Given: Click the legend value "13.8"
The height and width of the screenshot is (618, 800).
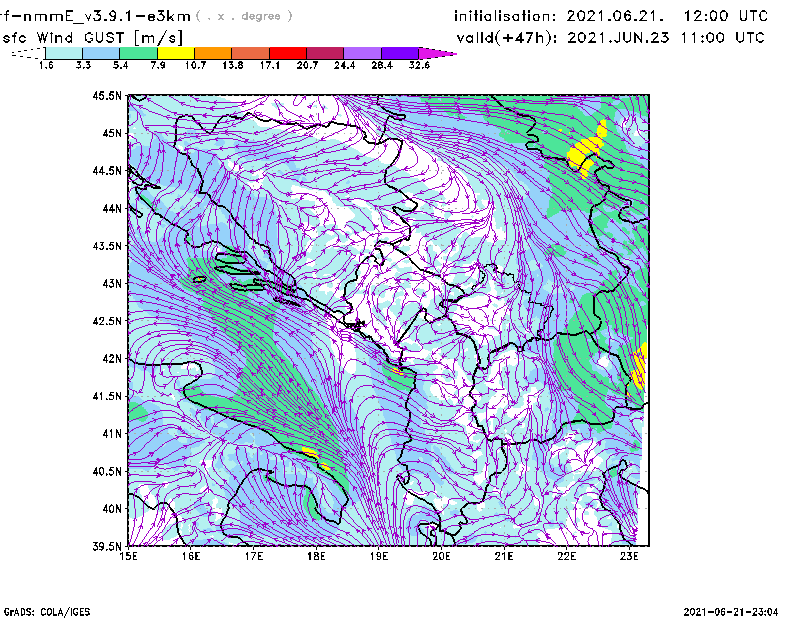Looking at the screenshot, I should coord(233,65).
